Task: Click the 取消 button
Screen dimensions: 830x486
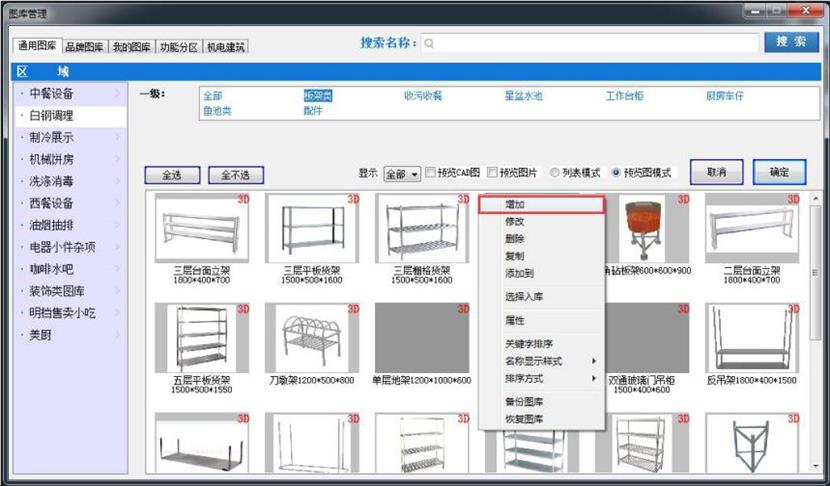Action: [717, 172]
